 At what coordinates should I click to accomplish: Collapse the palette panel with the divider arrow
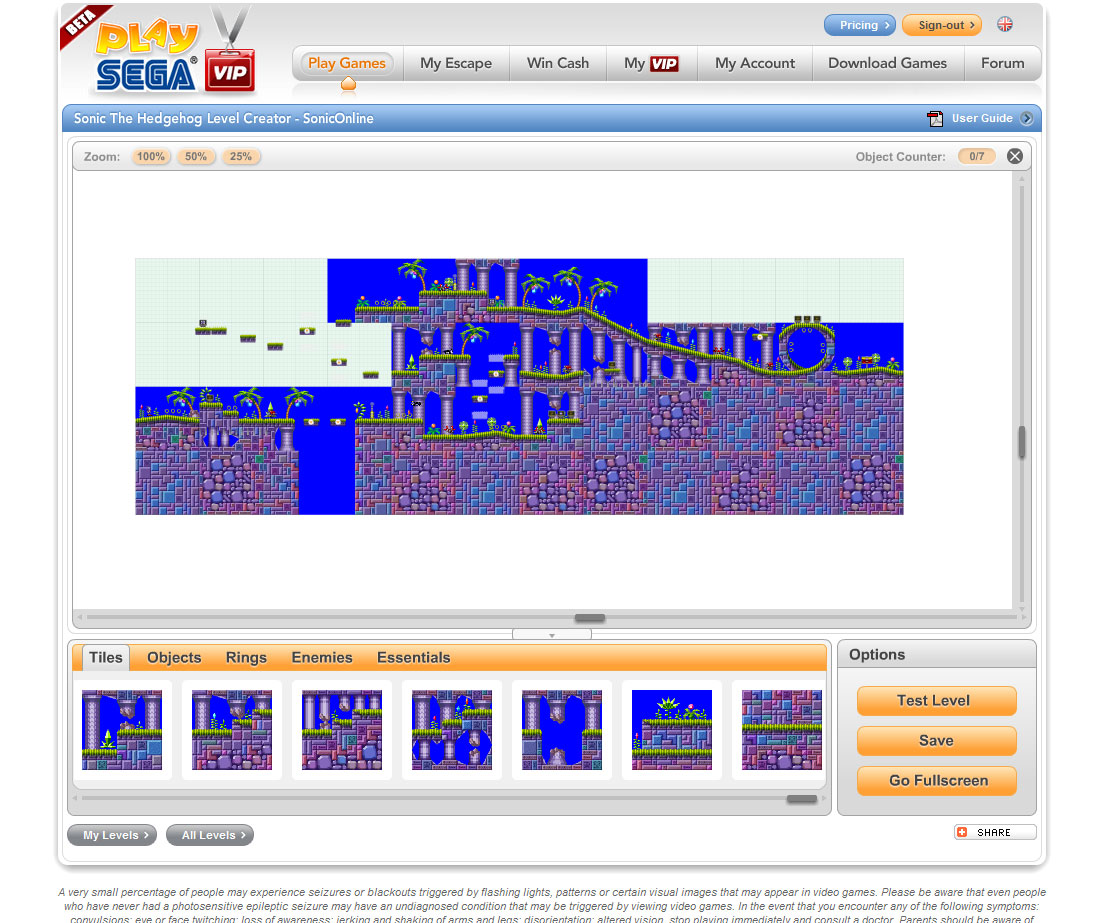tap(552, 635)
